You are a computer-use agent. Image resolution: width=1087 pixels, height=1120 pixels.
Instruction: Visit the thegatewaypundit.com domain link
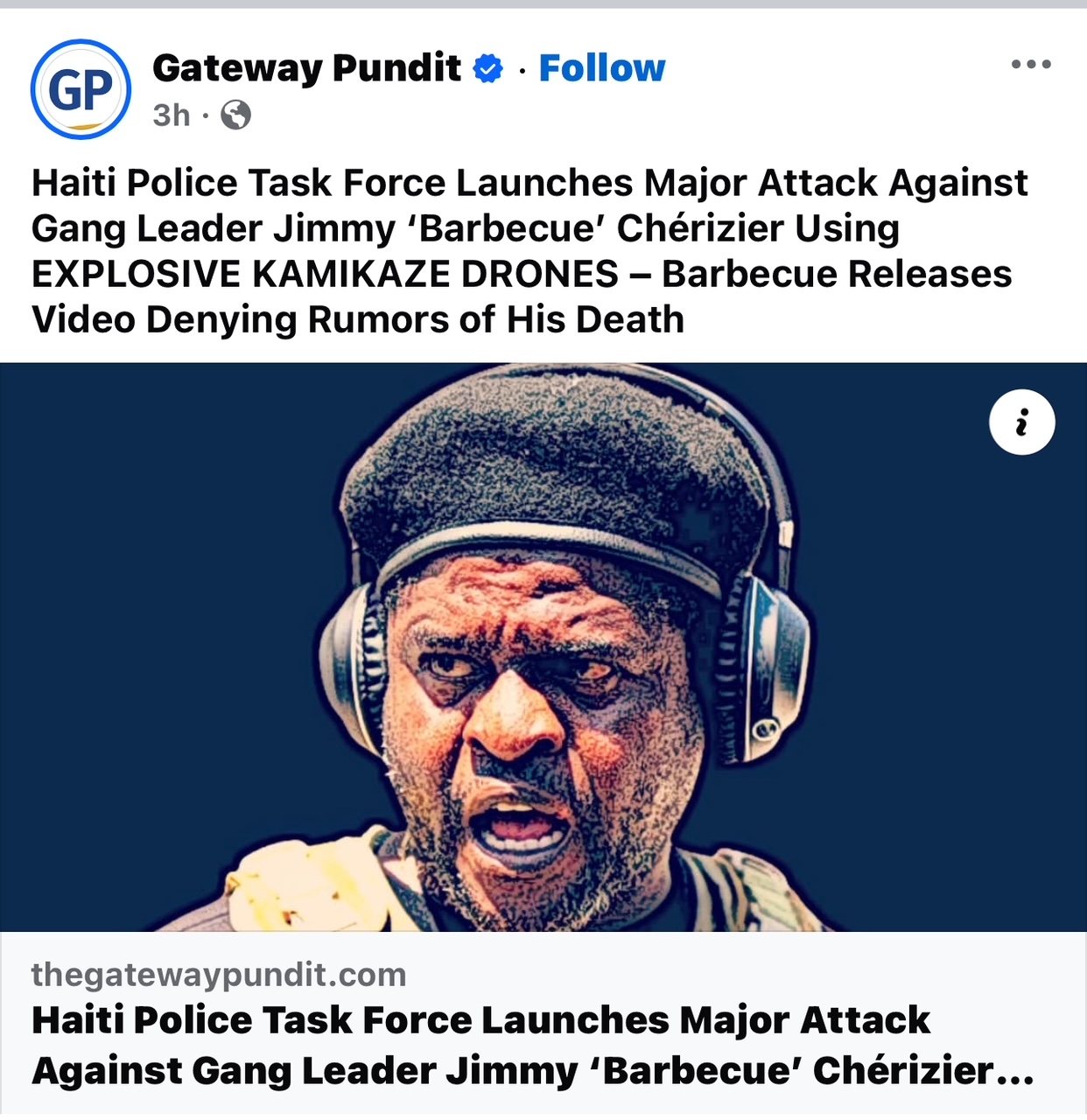(x=219, y=975)
